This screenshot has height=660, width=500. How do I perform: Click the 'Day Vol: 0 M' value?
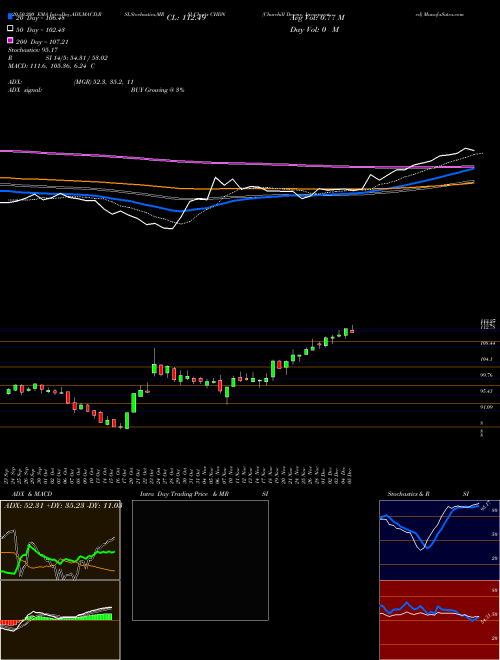tap(314, 29)
